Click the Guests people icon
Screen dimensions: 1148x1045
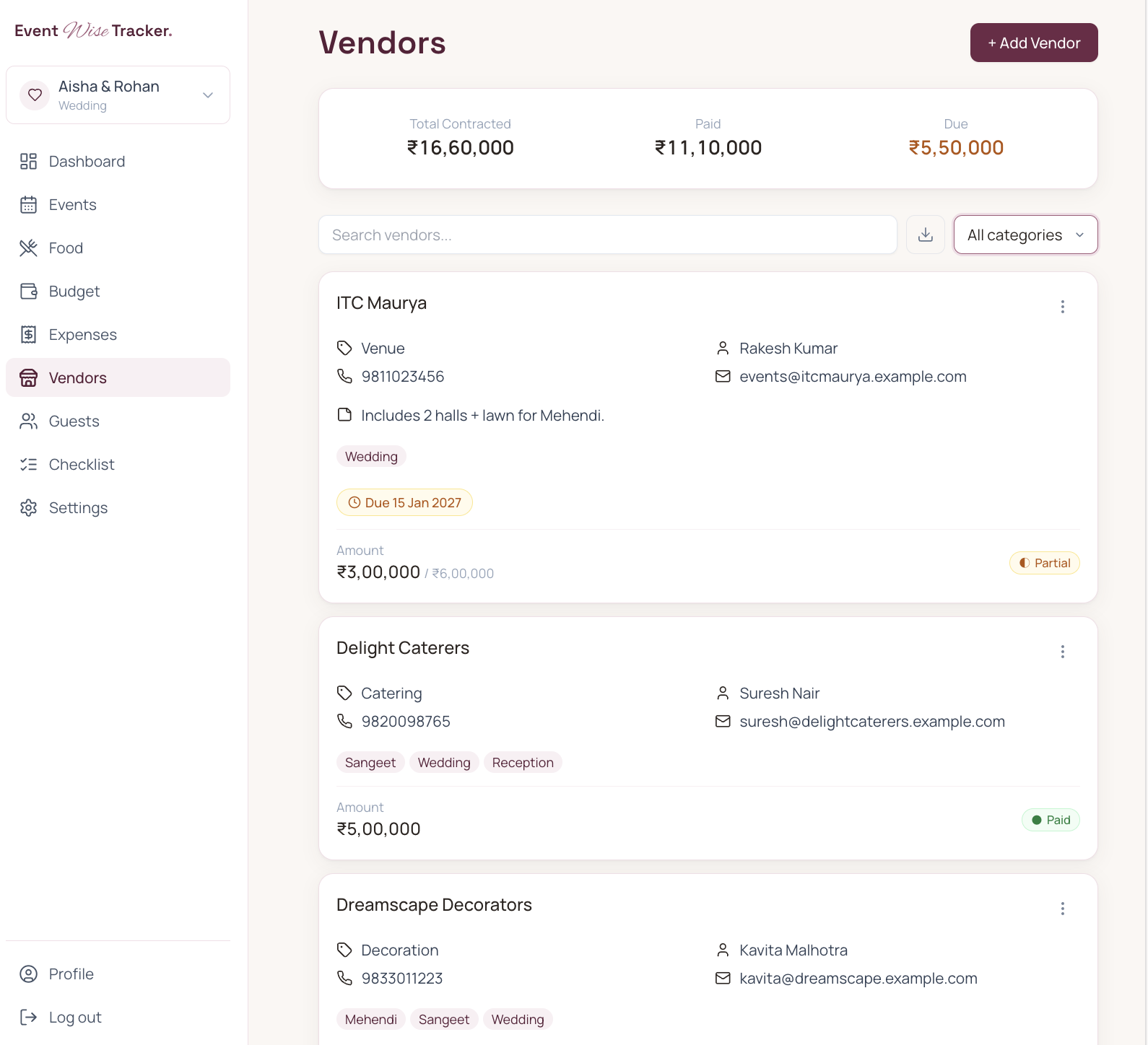pyautogui.click(x=28, y=421)
